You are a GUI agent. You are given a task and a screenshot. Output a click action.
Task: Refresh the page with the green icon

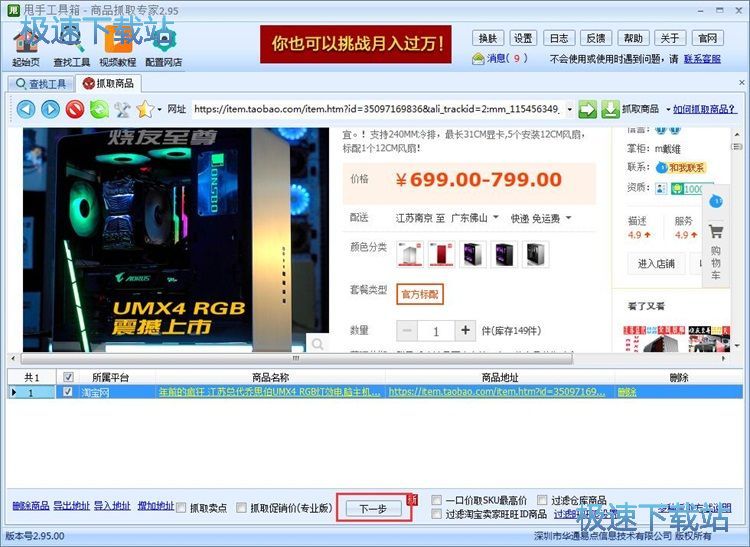[99, 109]
